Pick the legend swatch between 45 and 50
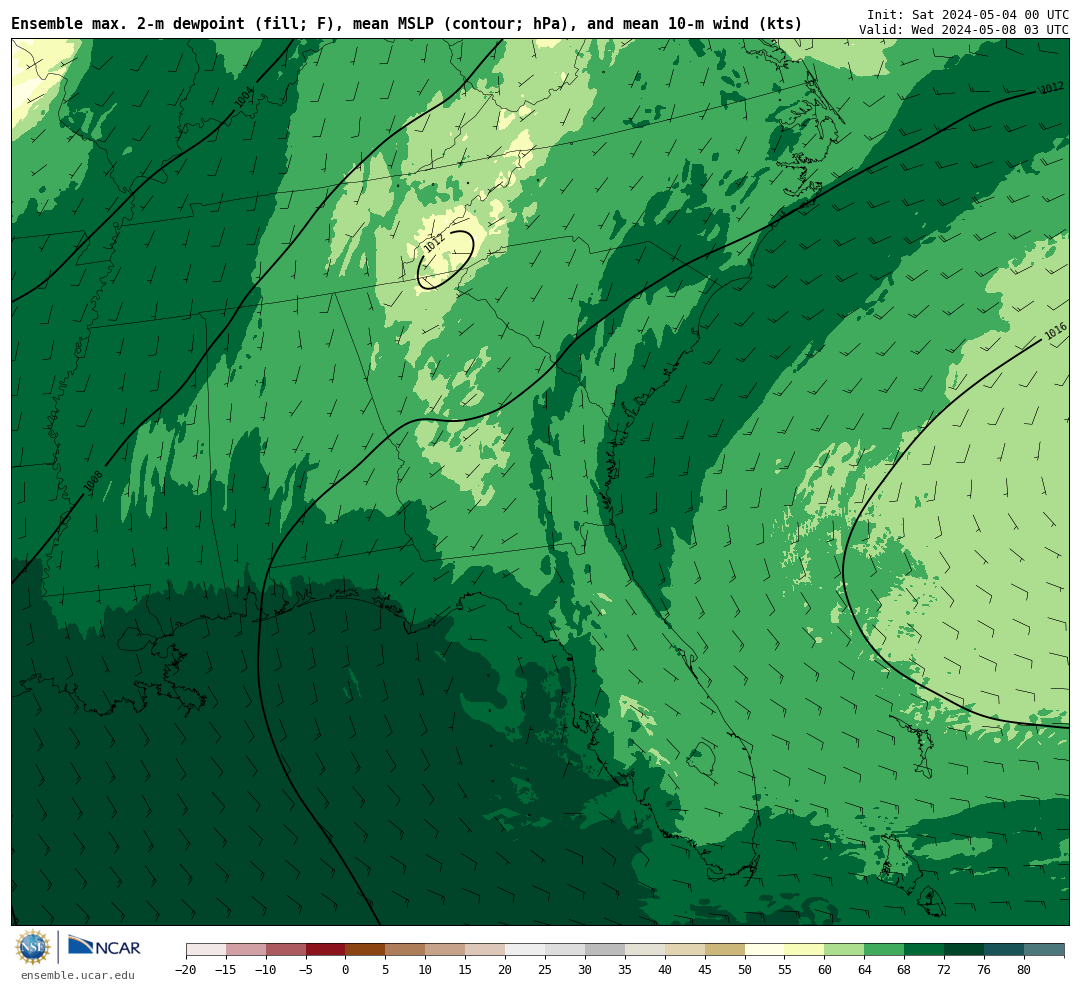Screen dimensions: 1080x988 tap(725, 950)
